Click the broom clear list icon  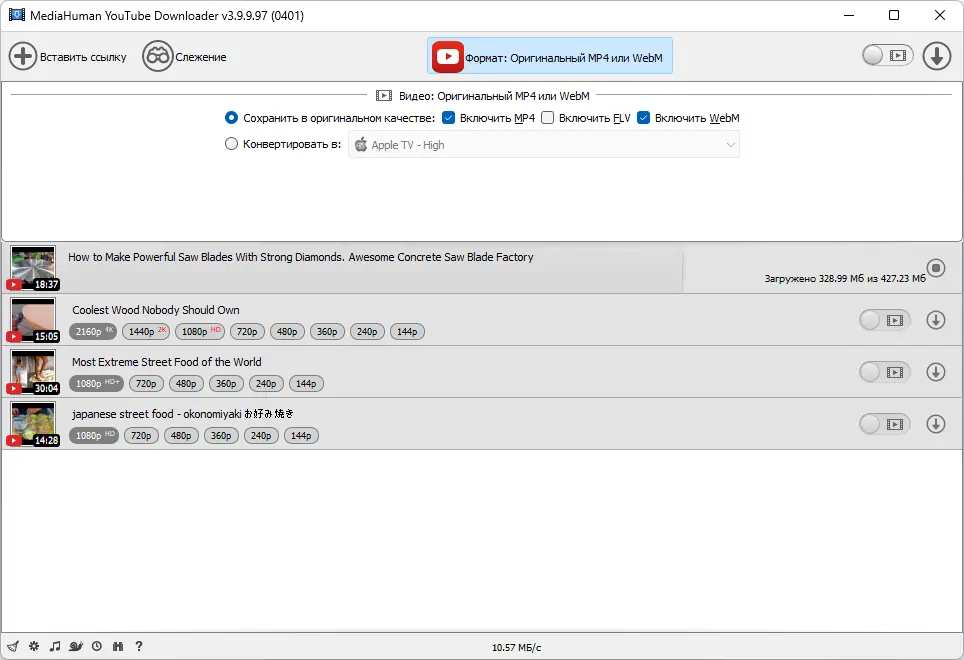(13, 646)
